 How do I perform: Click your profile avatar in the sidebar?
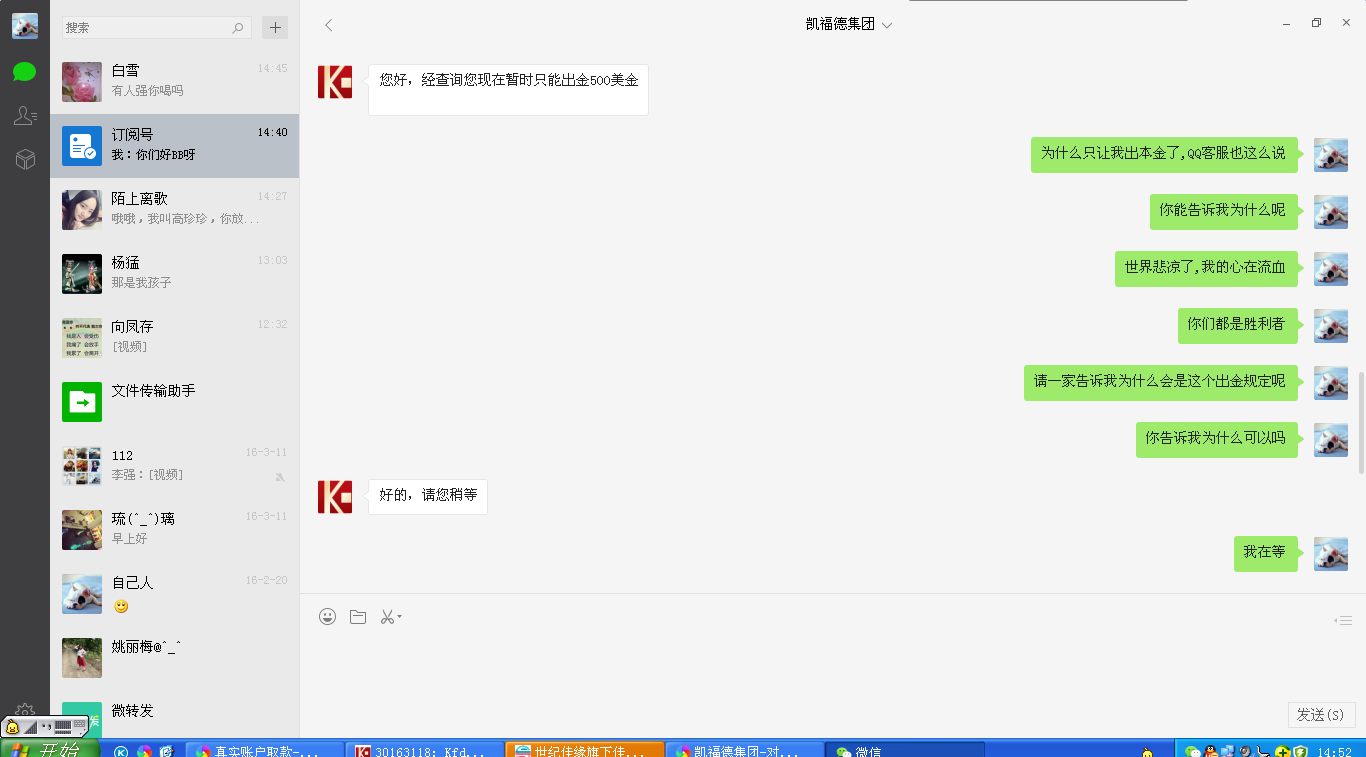pyautogui.click(x=25, y=26)
